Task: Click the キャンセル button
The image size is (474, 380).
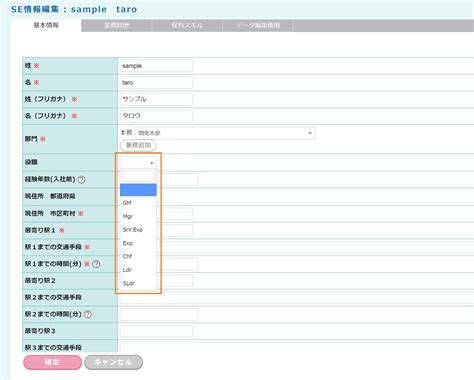Action: click(113, 362)
